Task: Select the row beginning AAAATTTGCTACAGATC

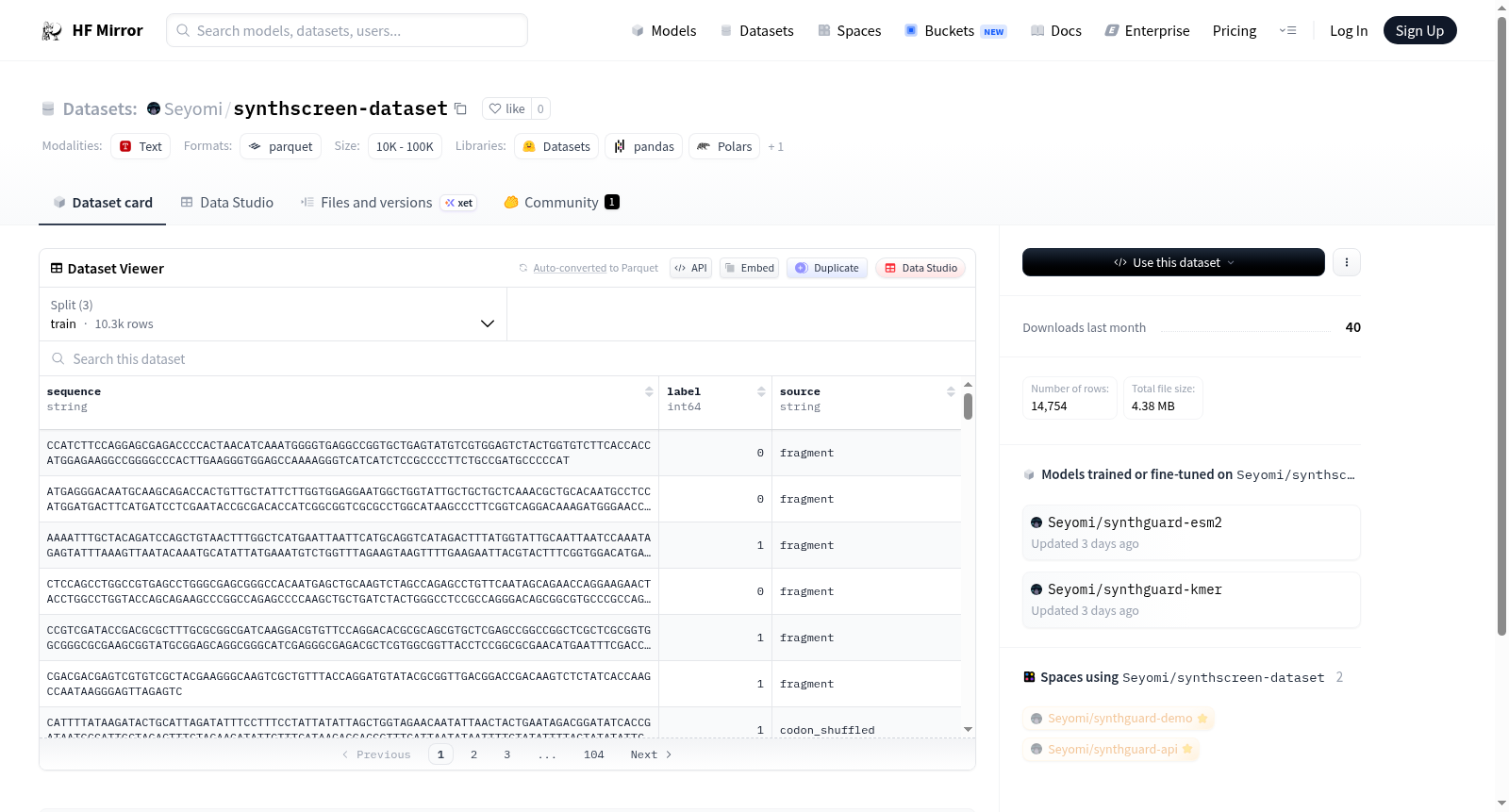Action: 500,545
